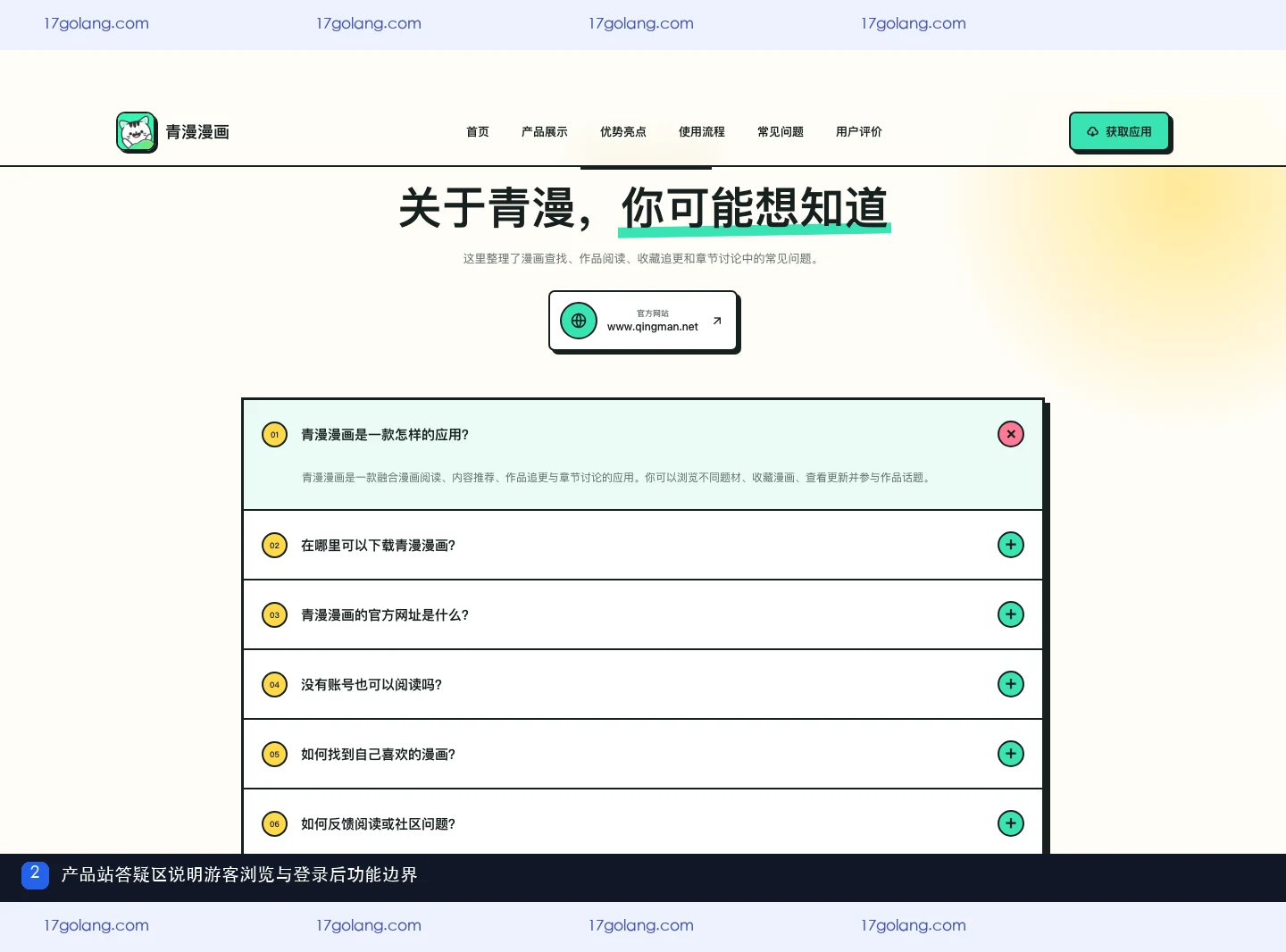Click the 青漫漫画 brand name text
Viewport: 1286px width, 952px height.
coord(197,132)
